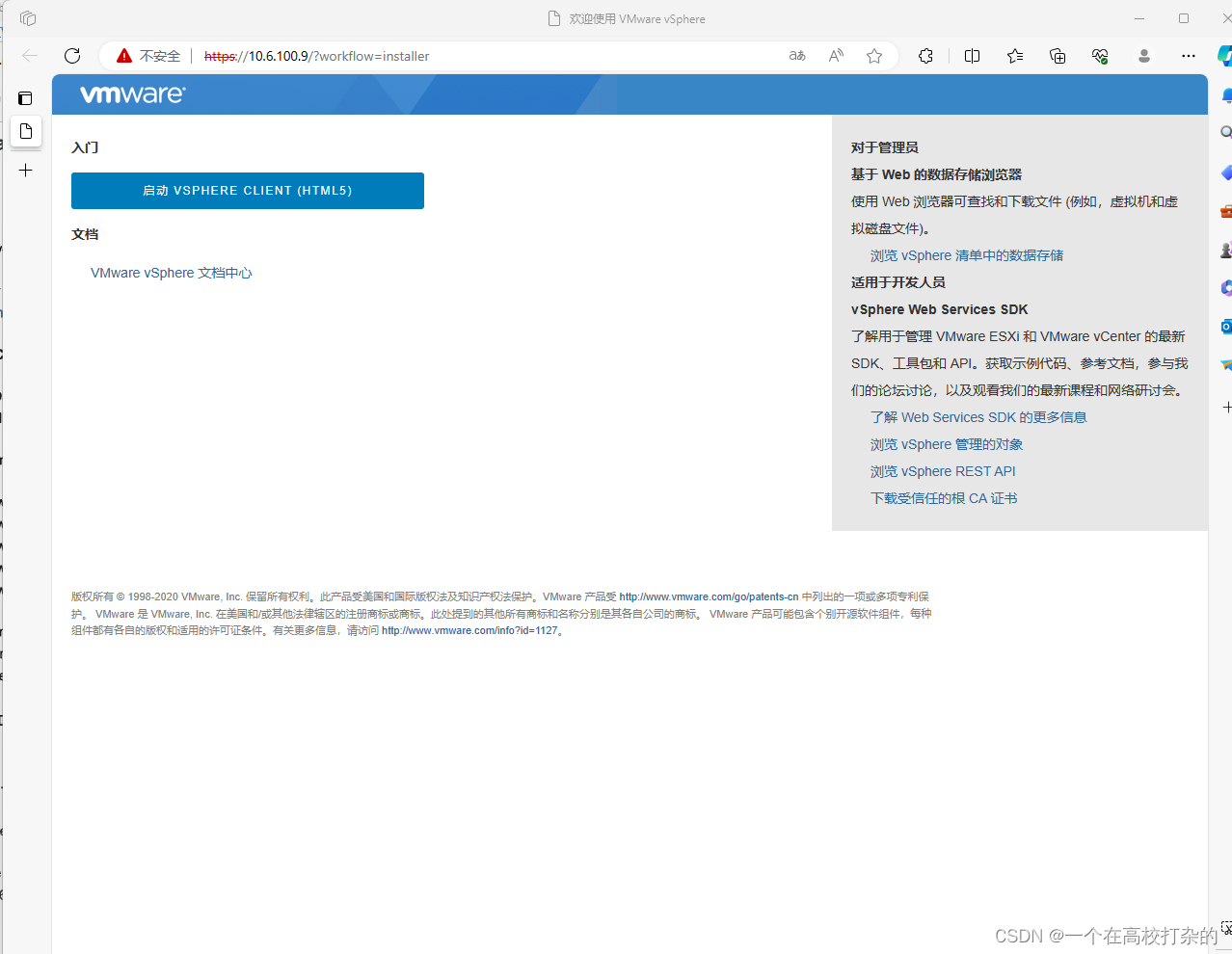Click the 文档 heading
Image resolution: width=1232 pixels, height=954 pixels.
point(85,234)
